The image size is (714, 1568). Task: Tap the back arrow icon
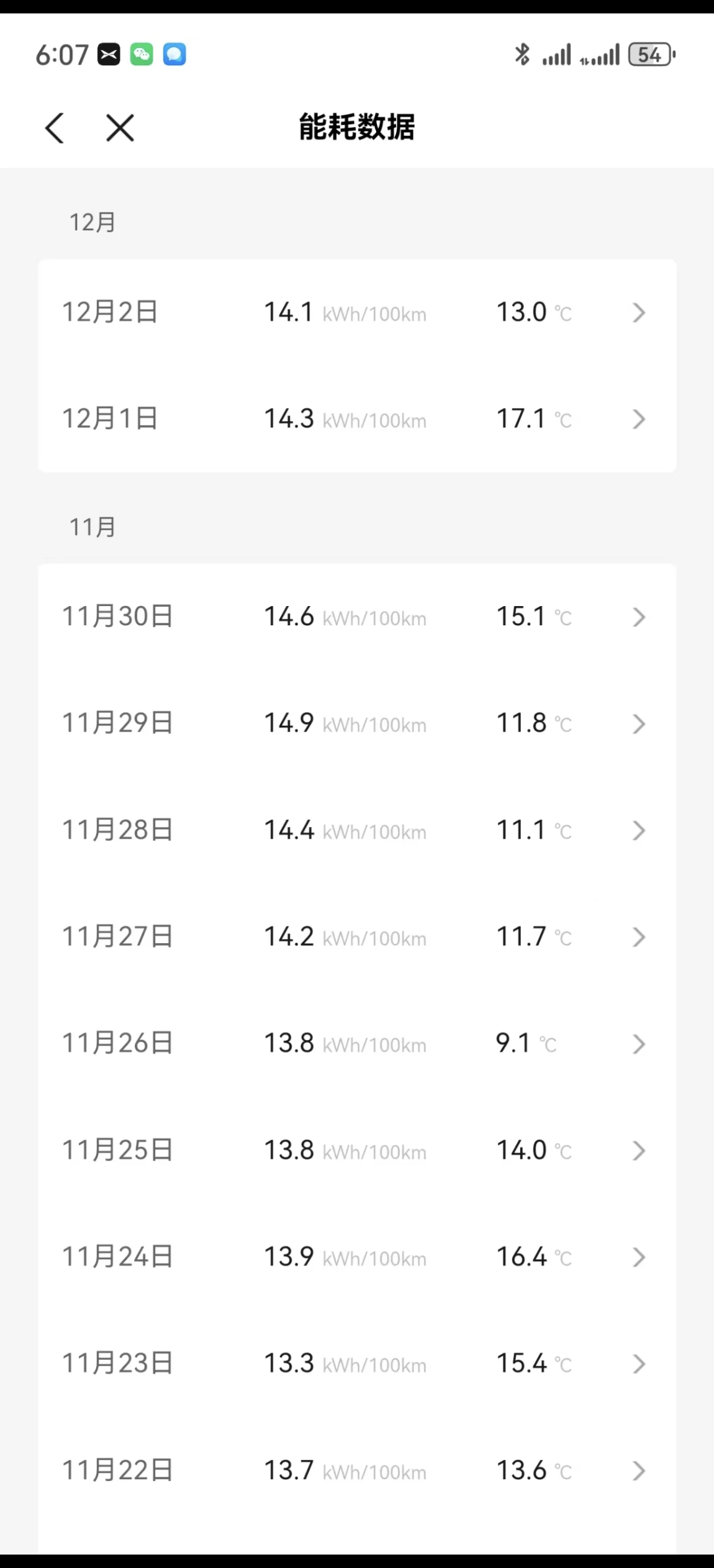(55, 128)
